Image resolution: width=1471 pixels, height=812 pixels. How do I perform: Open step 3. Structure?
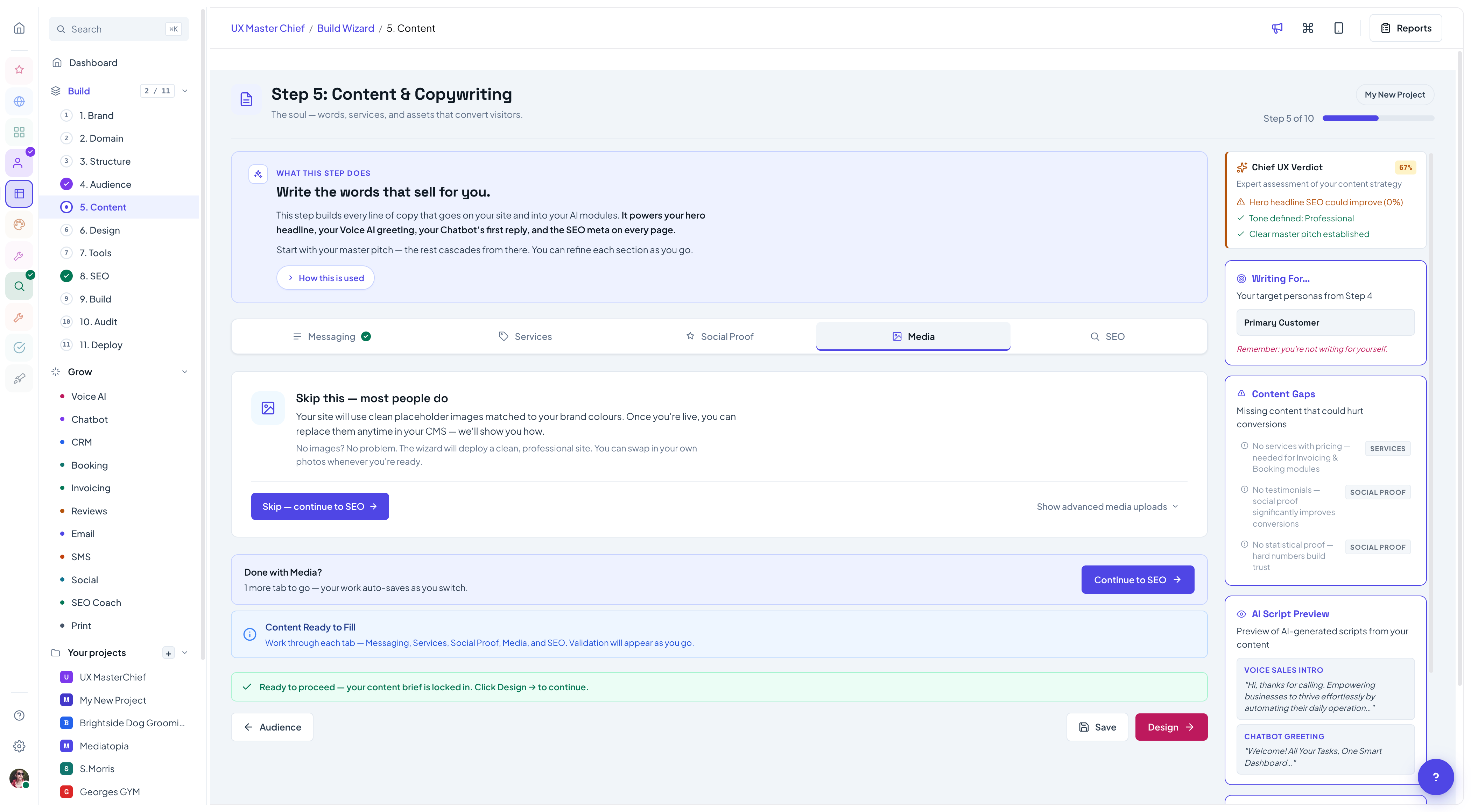119,162
